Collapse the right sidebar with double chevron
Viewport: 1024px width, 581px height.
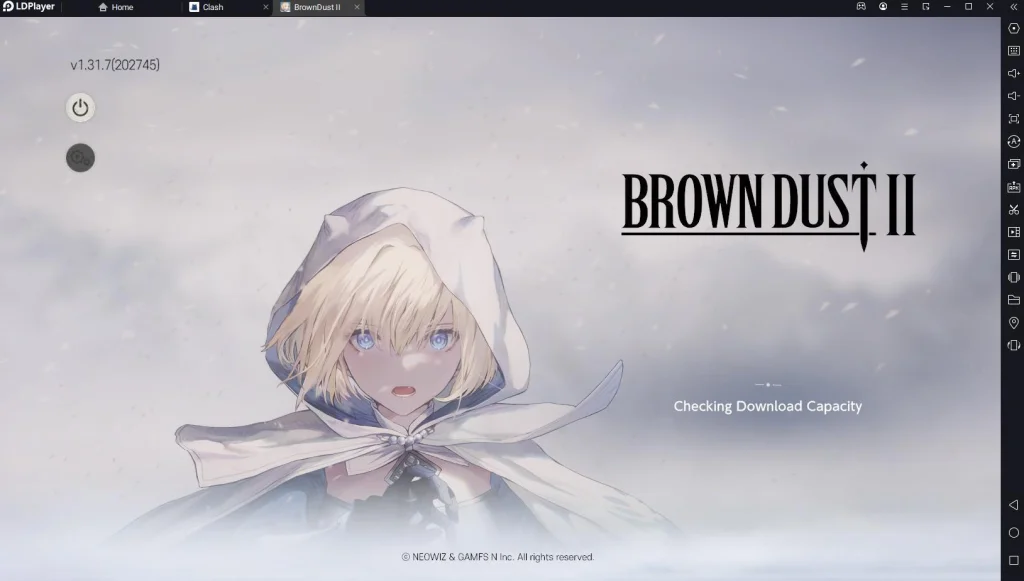(1014, 7)
